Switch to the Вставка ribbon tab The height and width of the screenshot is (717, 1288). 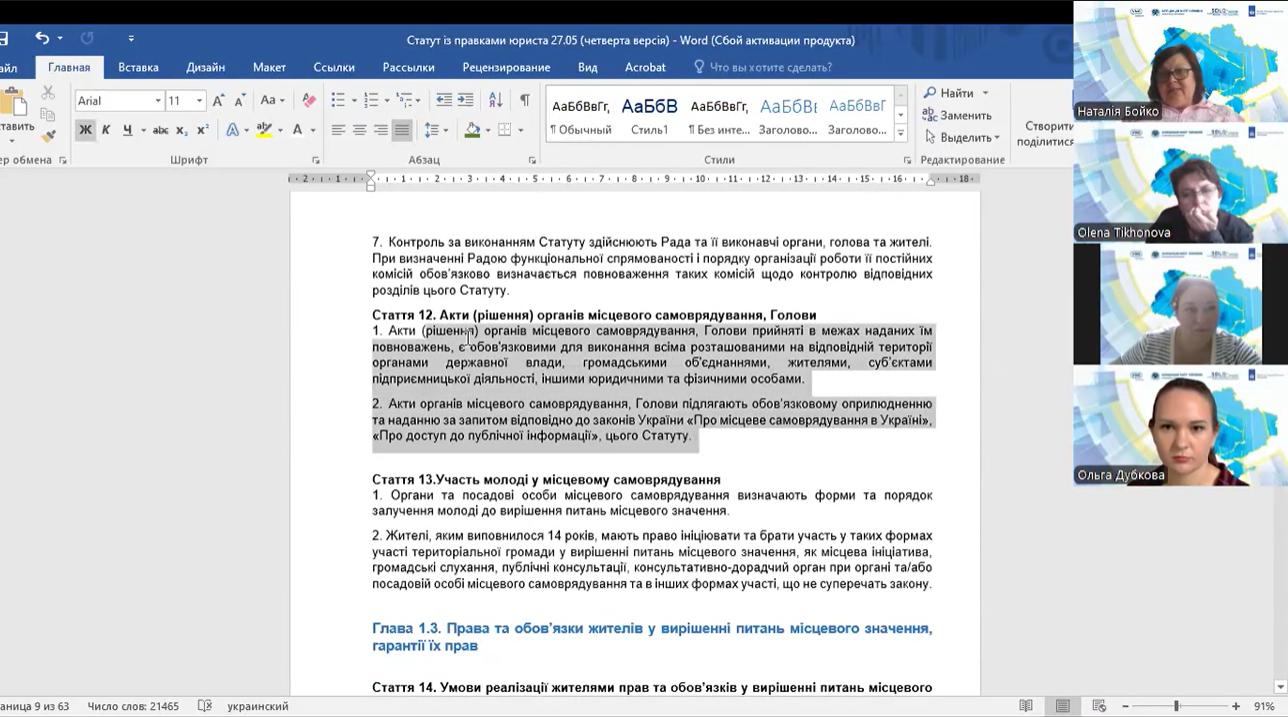tap(138, 67)
